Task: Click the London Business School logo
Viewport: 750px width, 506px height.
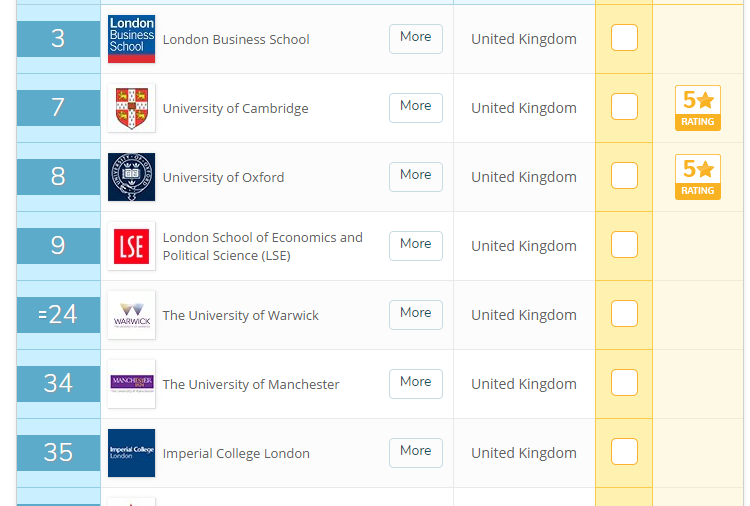Action: tap(131, 39)
